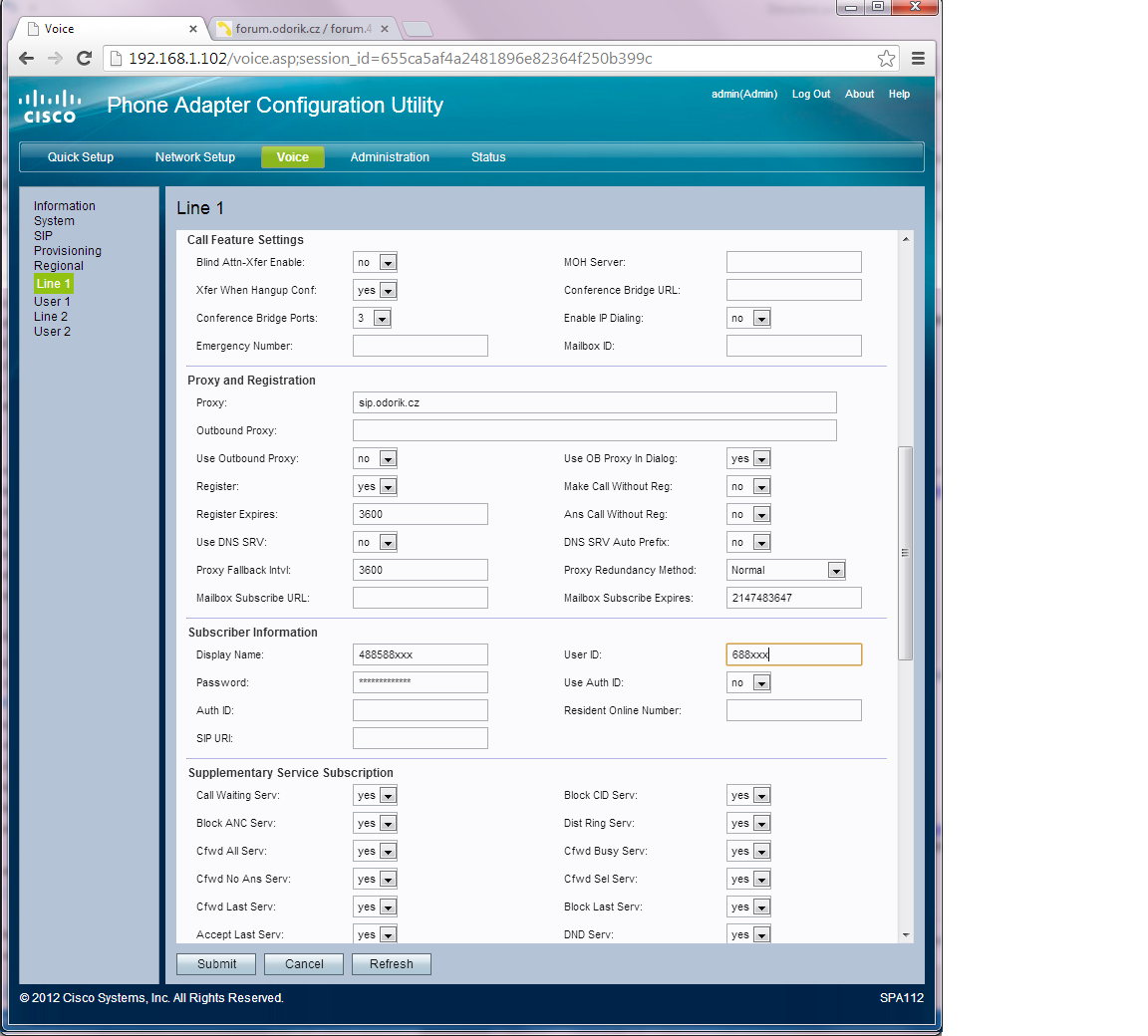The width and height of the screenshot is (1148, 1036).
Task: Select Line 2 in the sidebar
Action: [51, 317]
